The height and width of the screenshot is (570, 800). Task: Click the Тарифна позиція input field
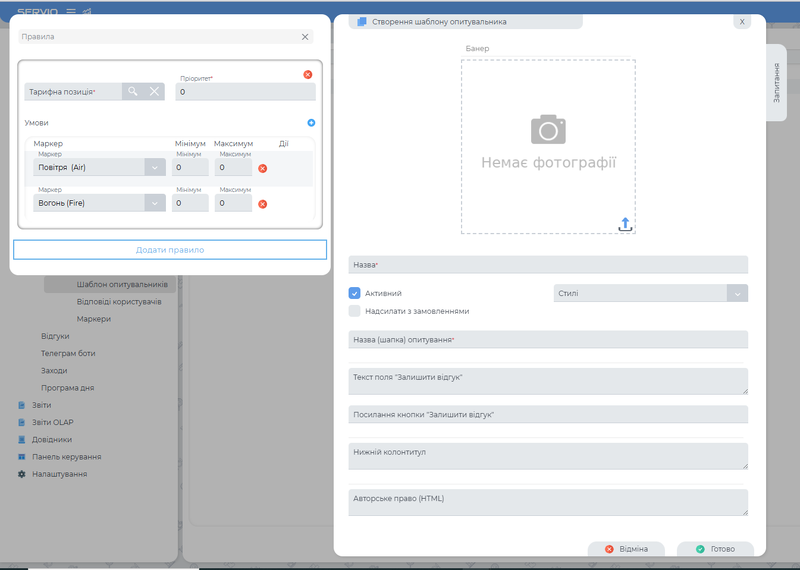(x=73, y=92)
